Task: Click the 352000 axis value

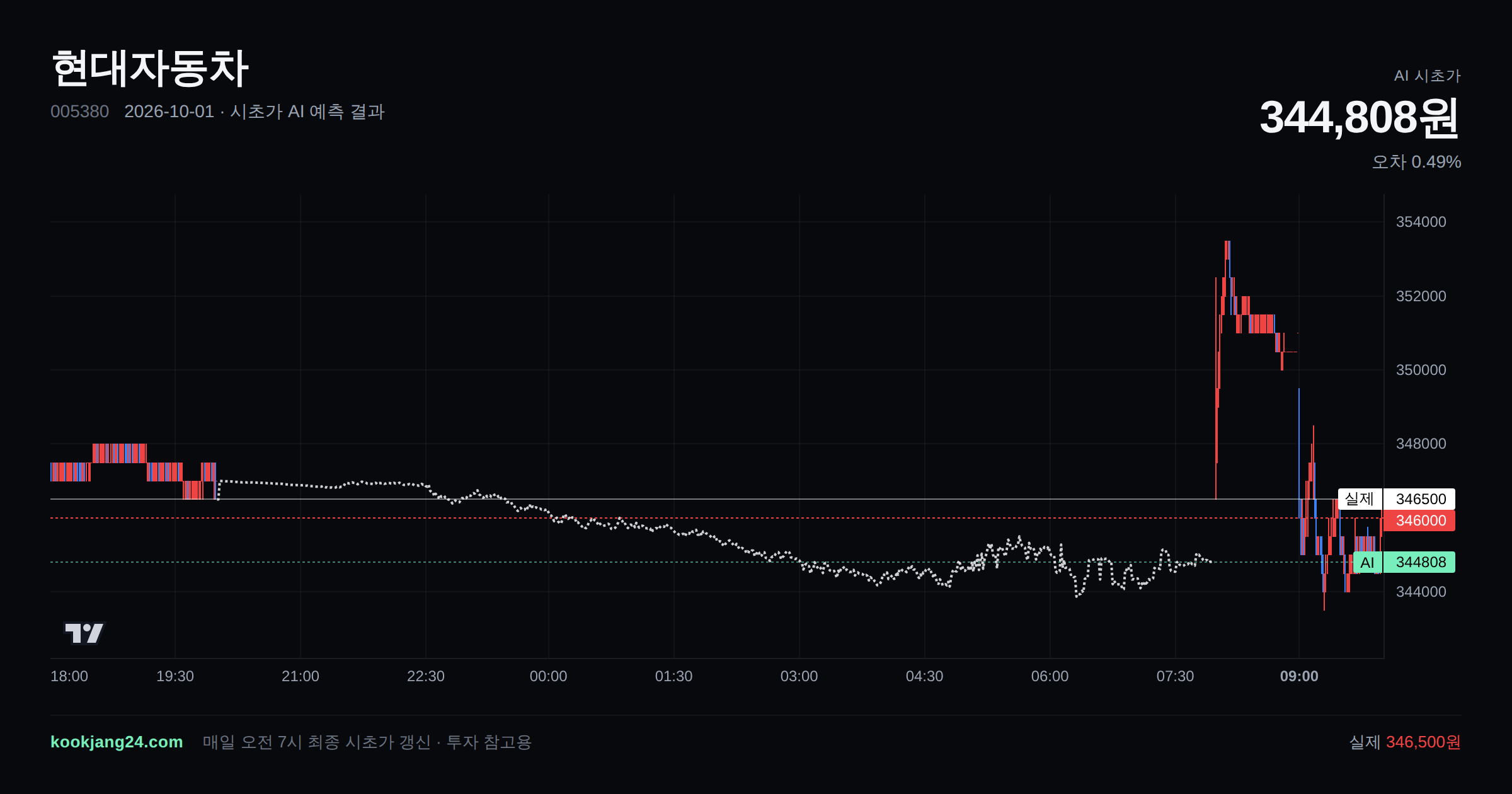Action: coord(1421,296)
